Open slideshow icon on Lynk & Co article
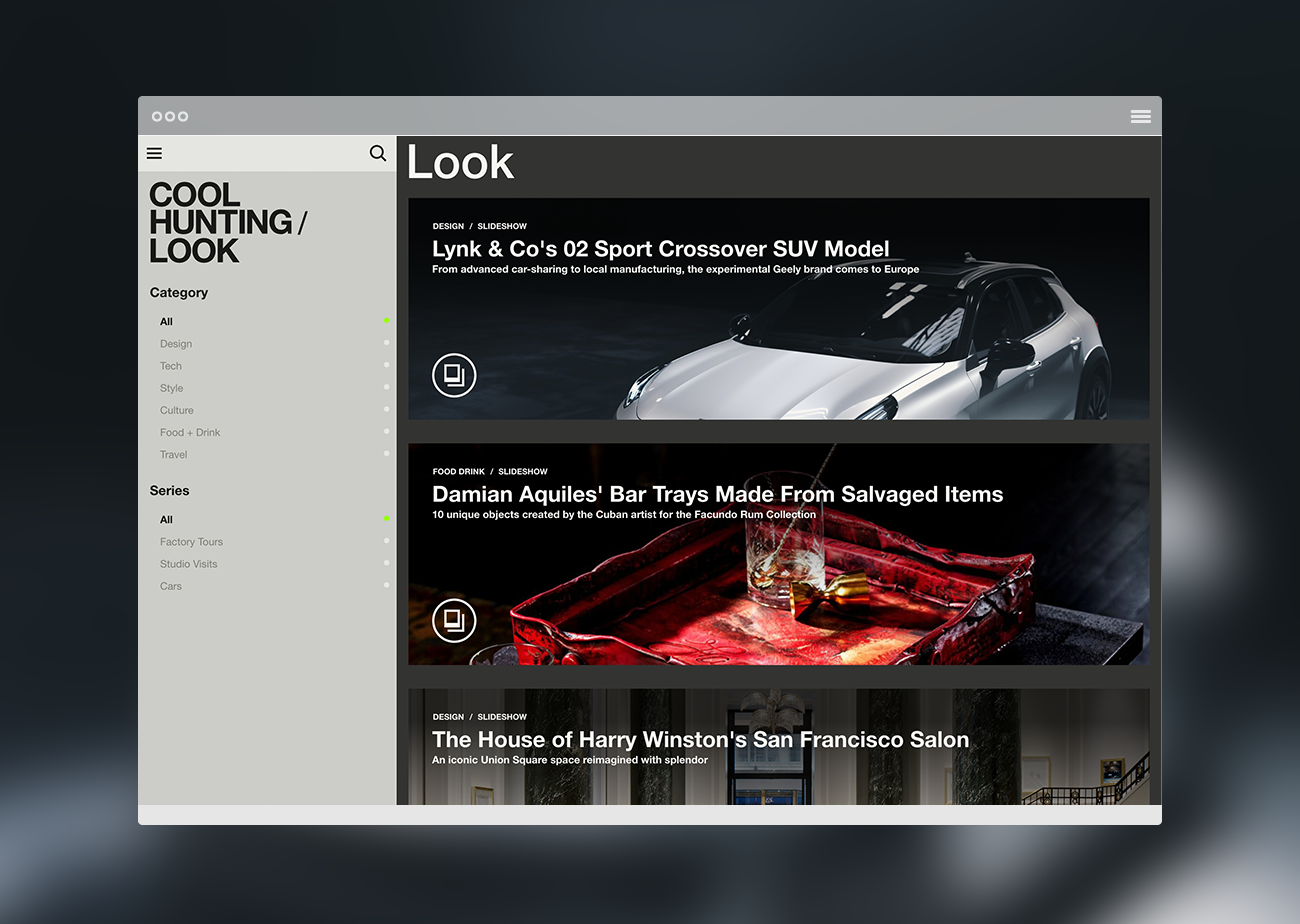 (x=454, y=375)
